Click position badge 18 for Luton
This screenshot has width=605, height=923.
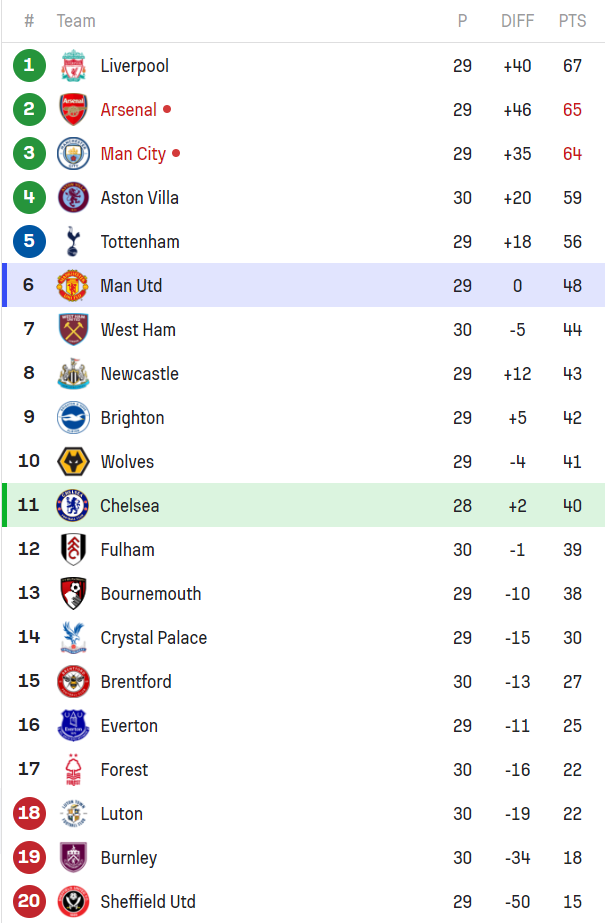(29, 814)
